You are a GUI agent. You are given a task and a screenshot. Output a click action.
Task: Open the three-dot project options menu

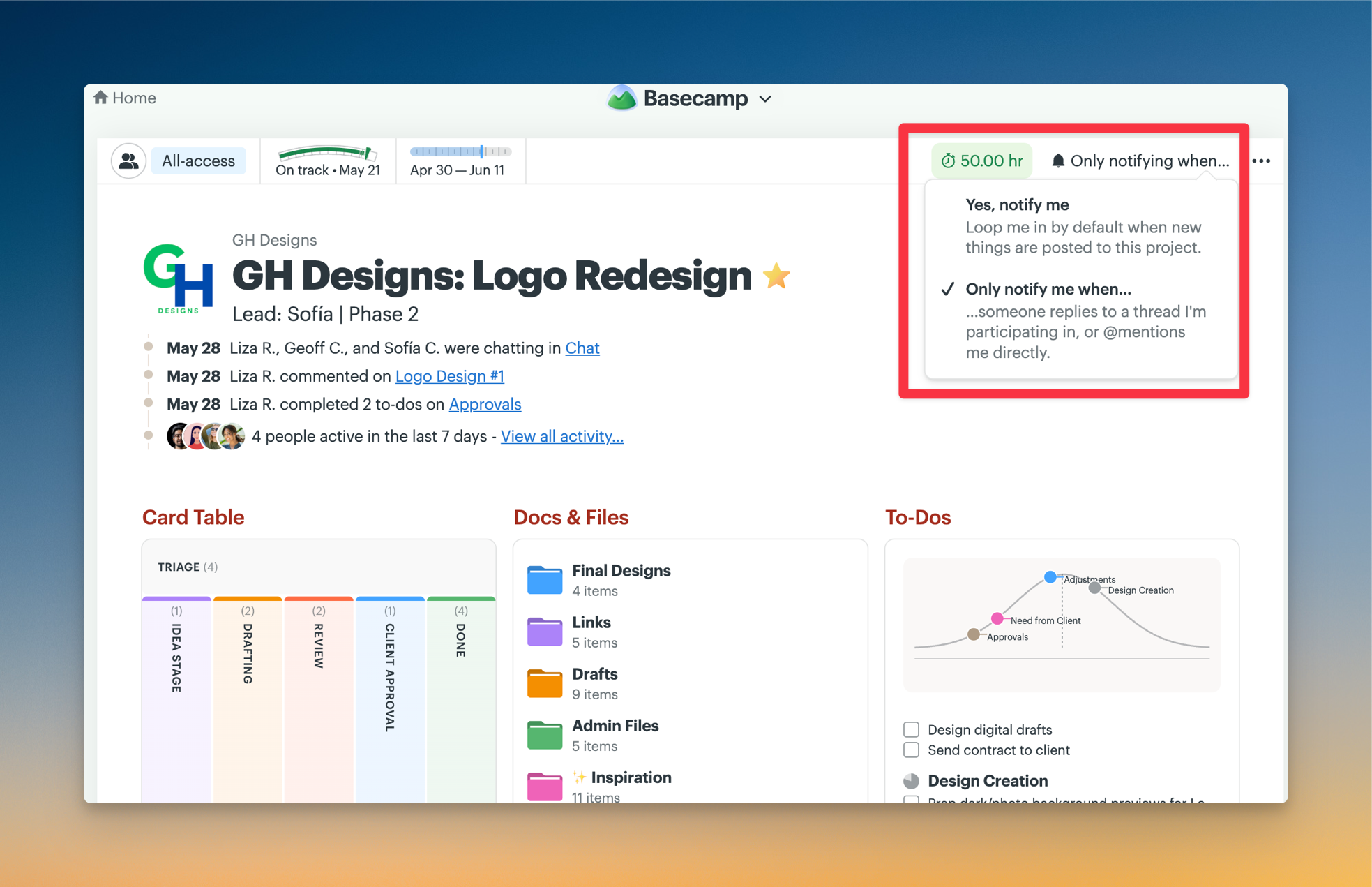point(1261,161)
